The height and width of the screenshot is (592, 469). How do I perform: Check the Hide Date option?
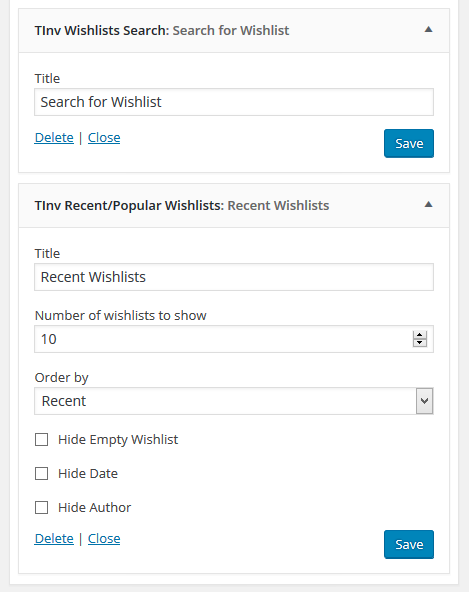(42, 473)
